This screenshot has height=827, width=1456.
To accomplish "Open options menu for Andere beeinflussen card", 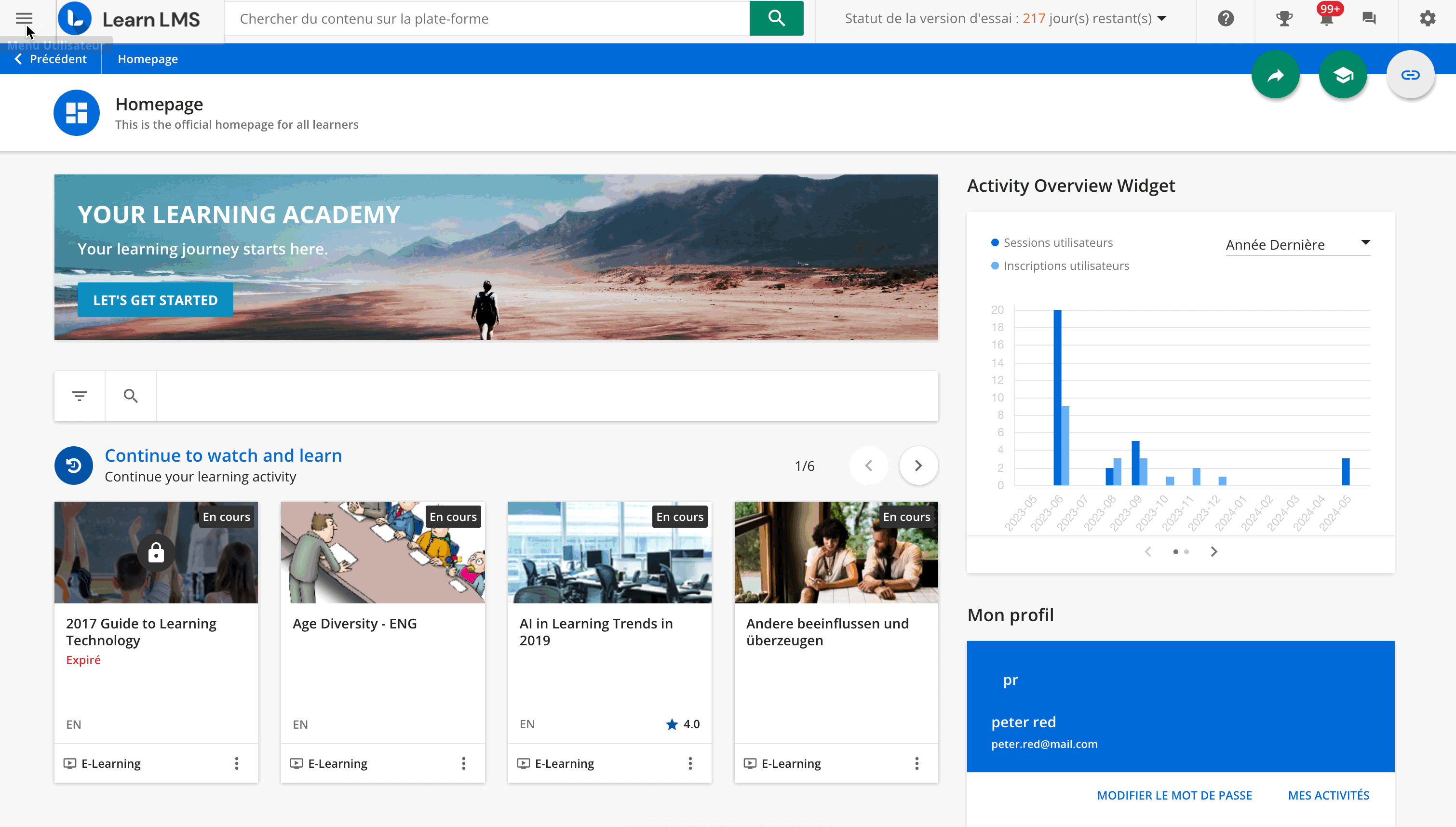I will 917,763.
